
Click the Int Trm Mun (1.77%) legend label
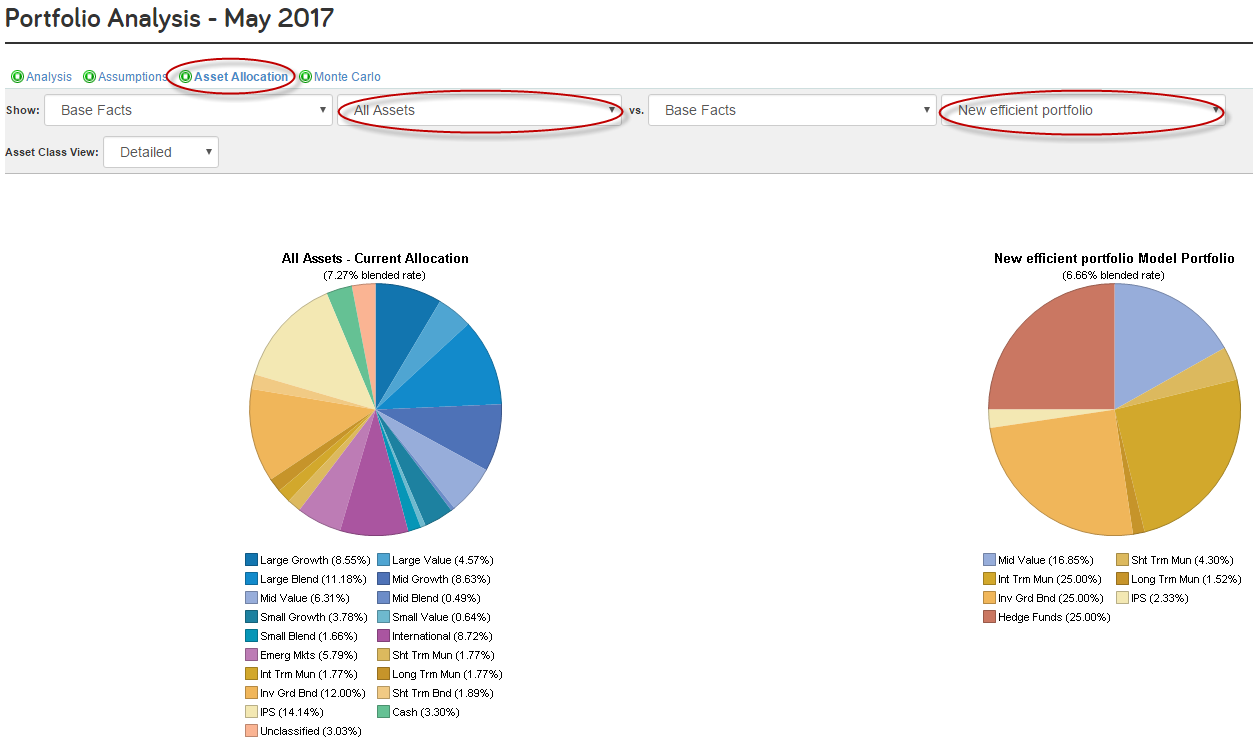click(x=308, y=674)
